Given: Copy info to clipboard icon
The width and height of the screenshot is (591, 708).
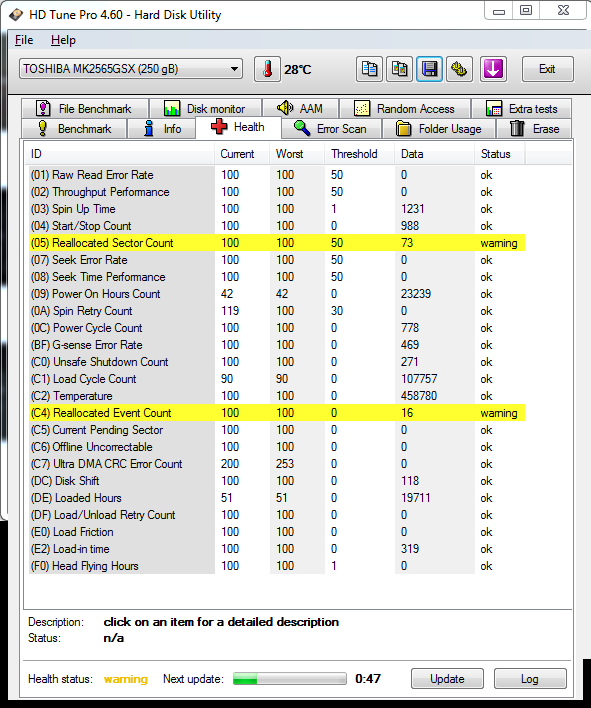Looking at the screenshot, I should 369,69.
